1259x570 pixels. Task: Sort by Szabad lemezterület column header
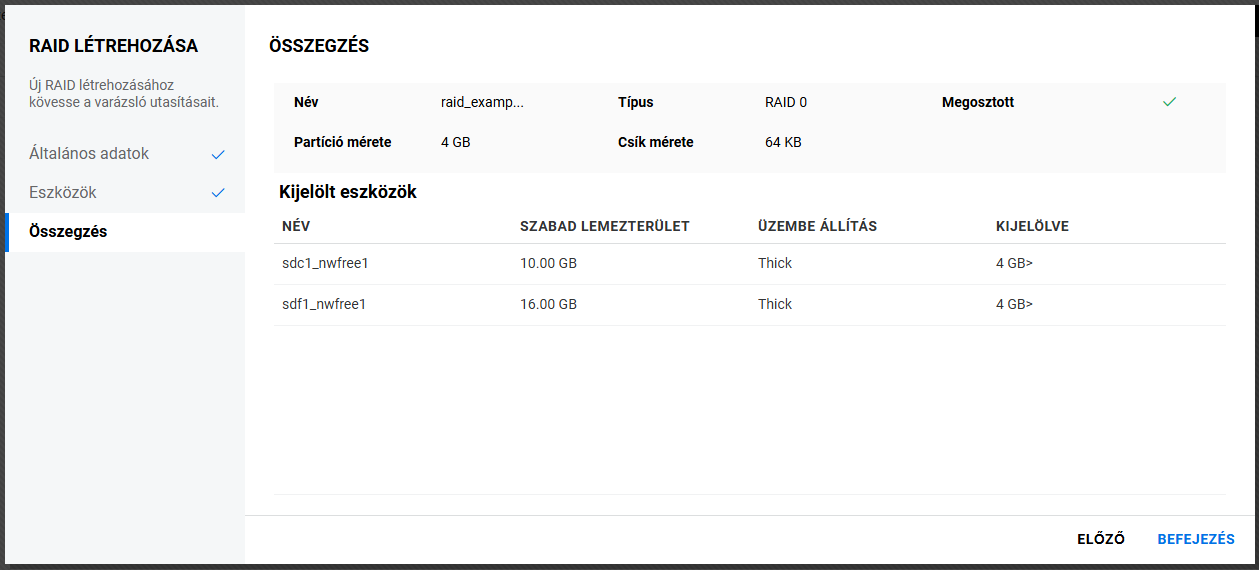click(604, 226)
